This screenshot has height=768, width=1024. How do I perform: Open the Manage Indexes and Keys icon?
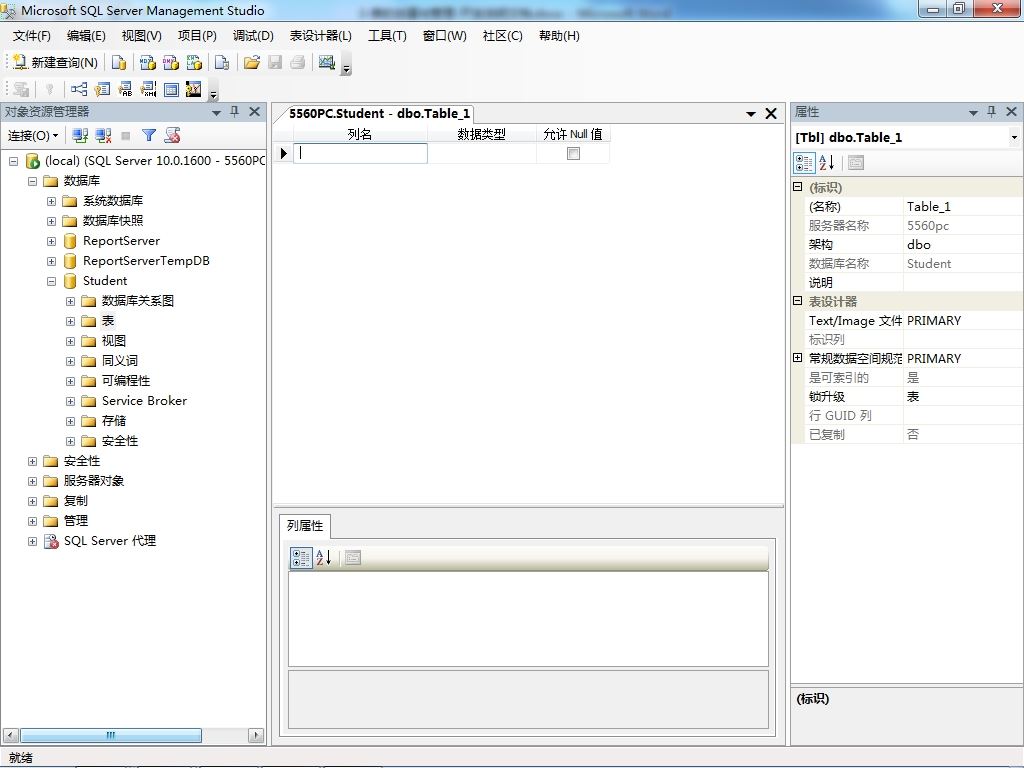coord(102,89)
